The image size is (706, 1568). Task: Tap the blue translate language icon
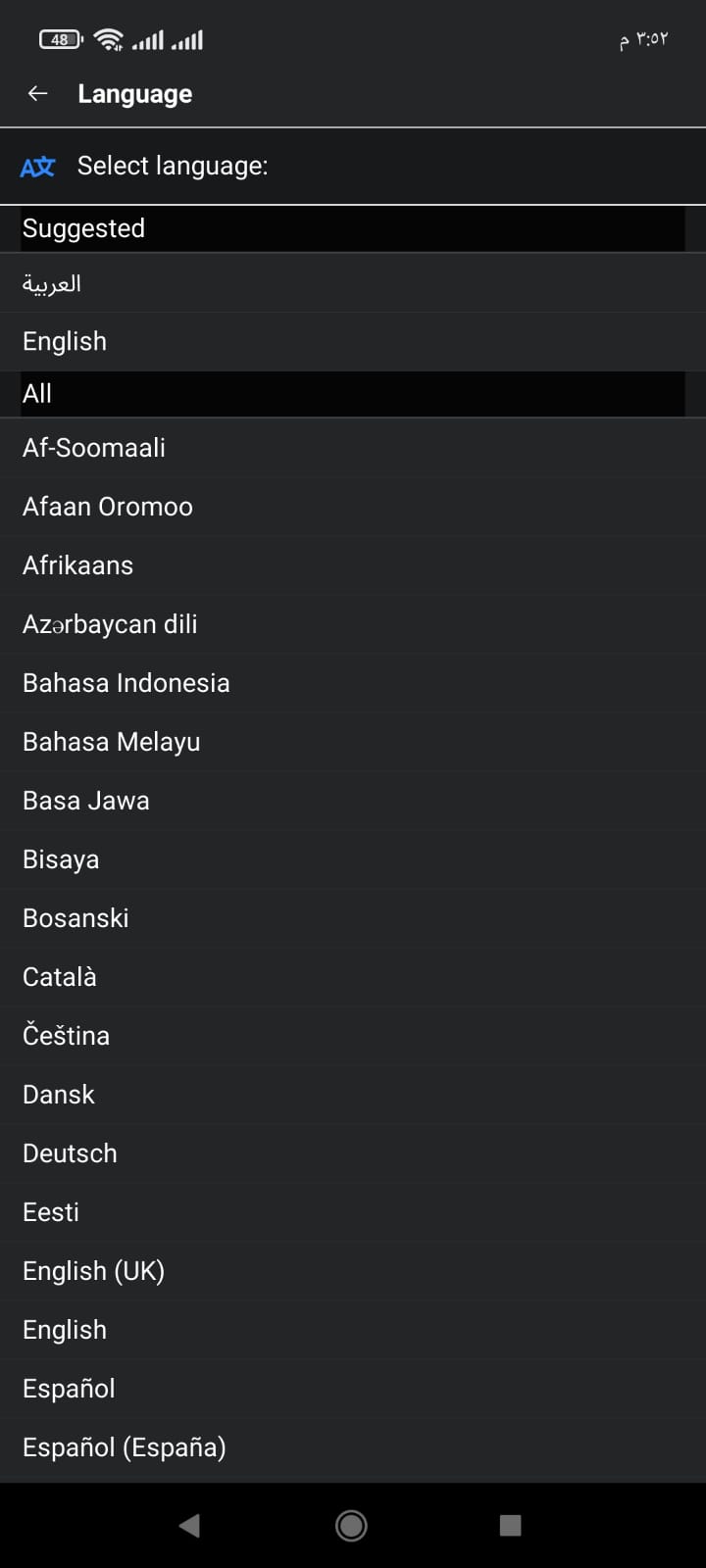[x=37, y=167]
